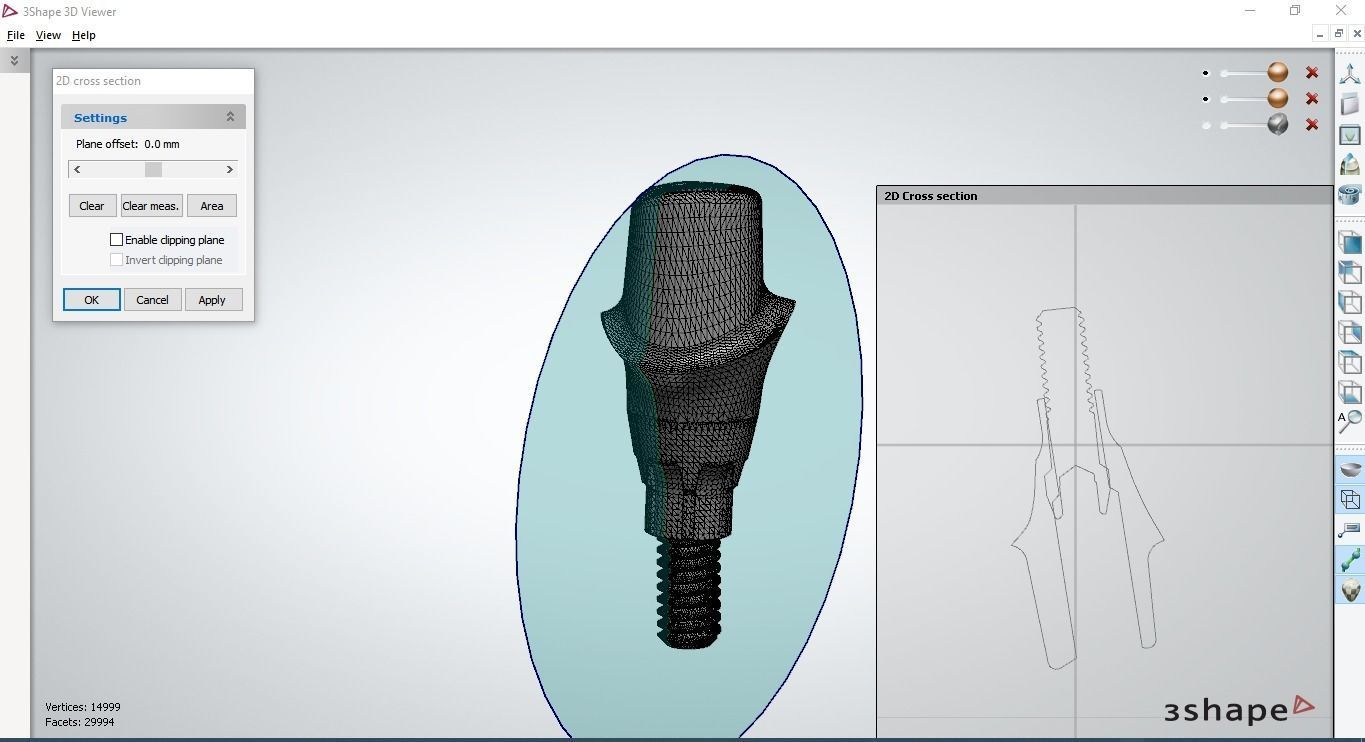1365x742 pixels.
Task: Click the Invert clipping plane checkbox
Action: coord(116,260)
